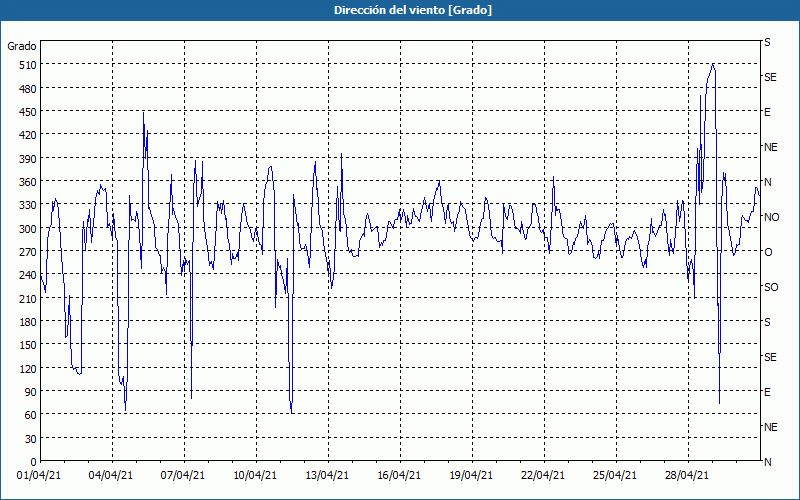Select the 300 degree axis label

[28, 229]
